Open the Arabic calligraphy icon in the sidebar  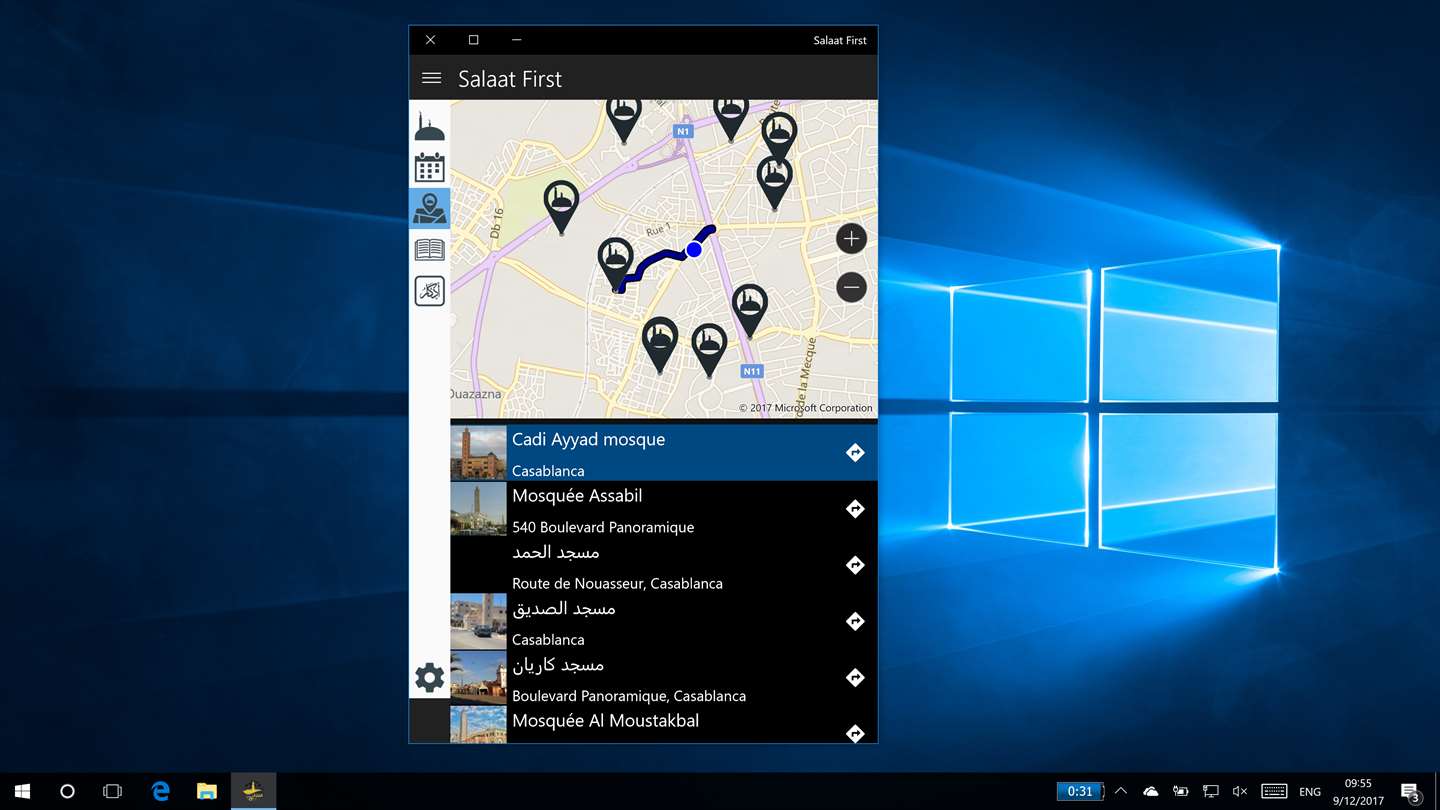click(x=429, y=291)
